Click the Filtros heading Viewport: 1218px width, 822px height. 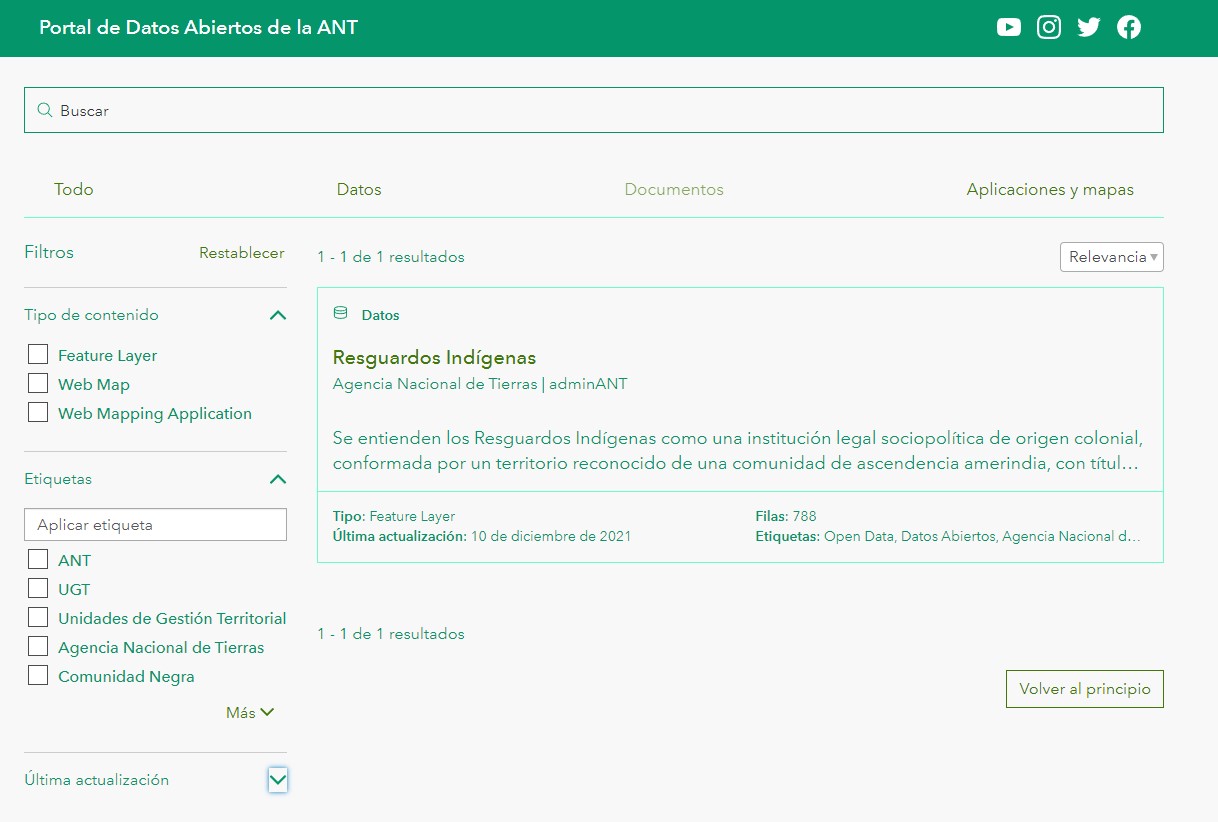(x=49, y=253)
